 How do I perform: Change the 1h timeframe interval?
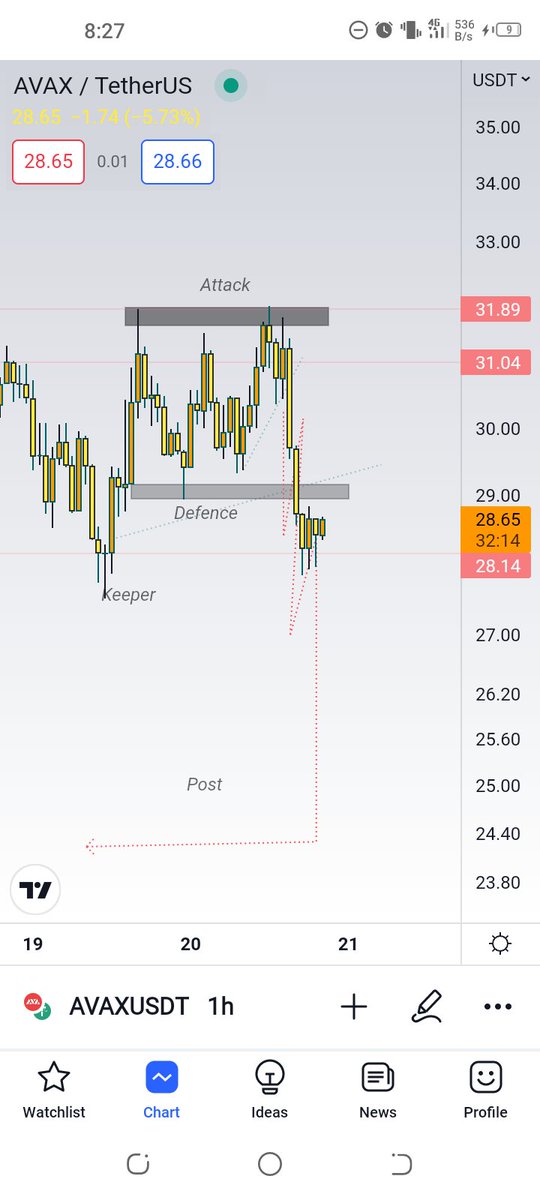[x=220, y=1006]
